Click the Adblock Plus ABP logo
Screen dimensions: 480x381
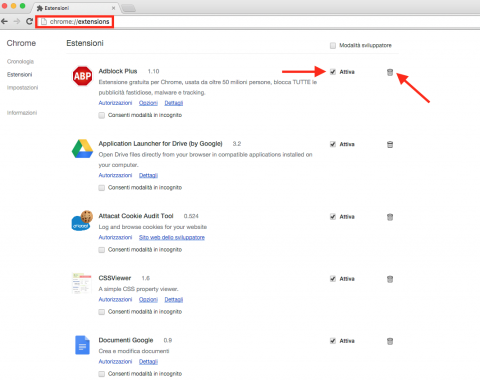[82, 76]
